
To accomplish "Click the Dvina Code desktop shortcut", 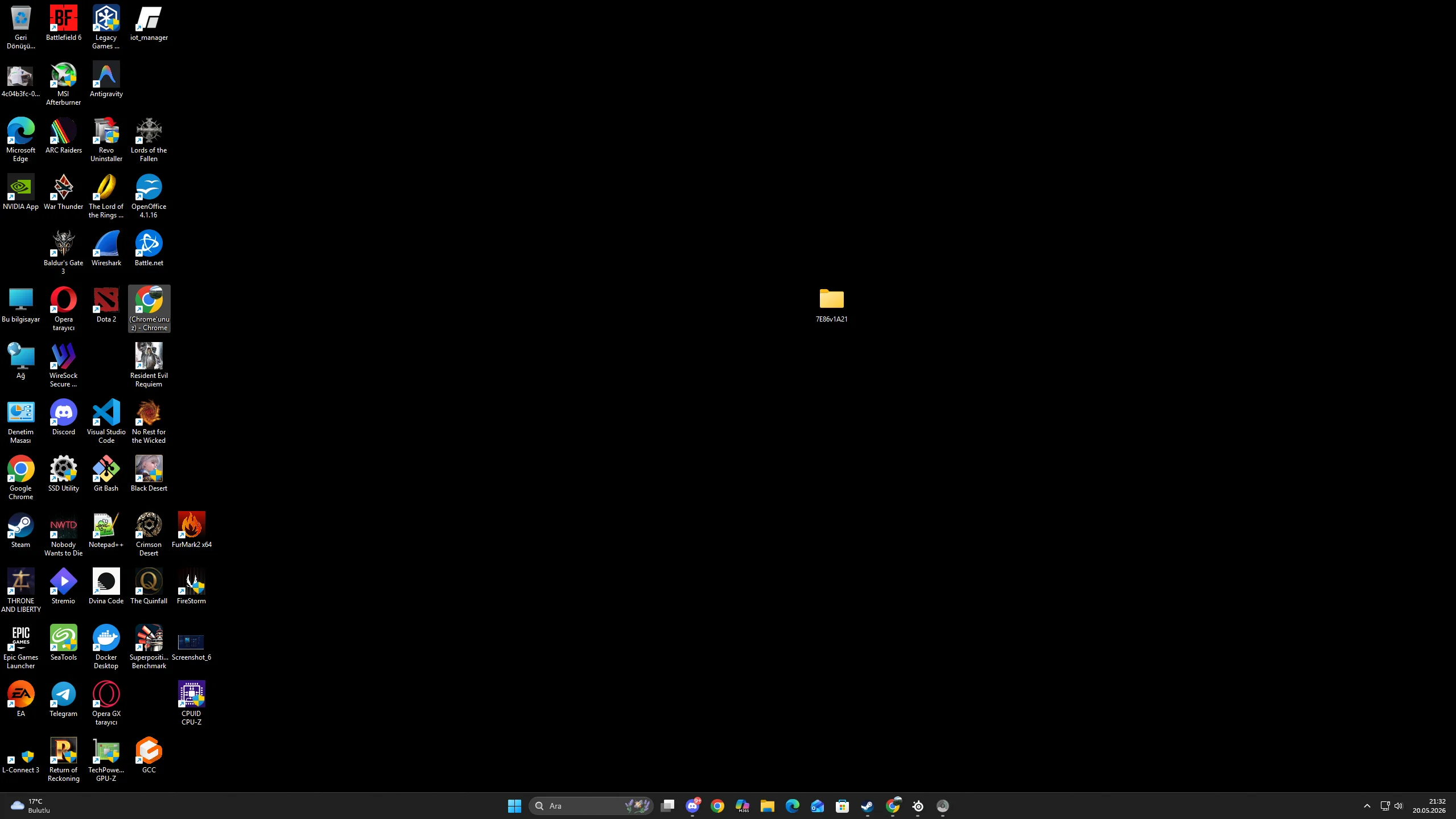I will (x=106, y=587).
